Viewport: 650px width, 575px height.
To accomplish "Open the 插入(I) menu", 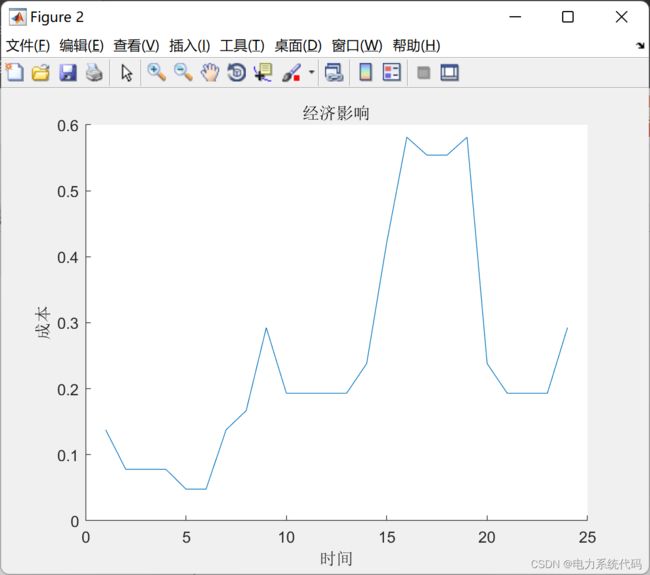I will [189, 46].
